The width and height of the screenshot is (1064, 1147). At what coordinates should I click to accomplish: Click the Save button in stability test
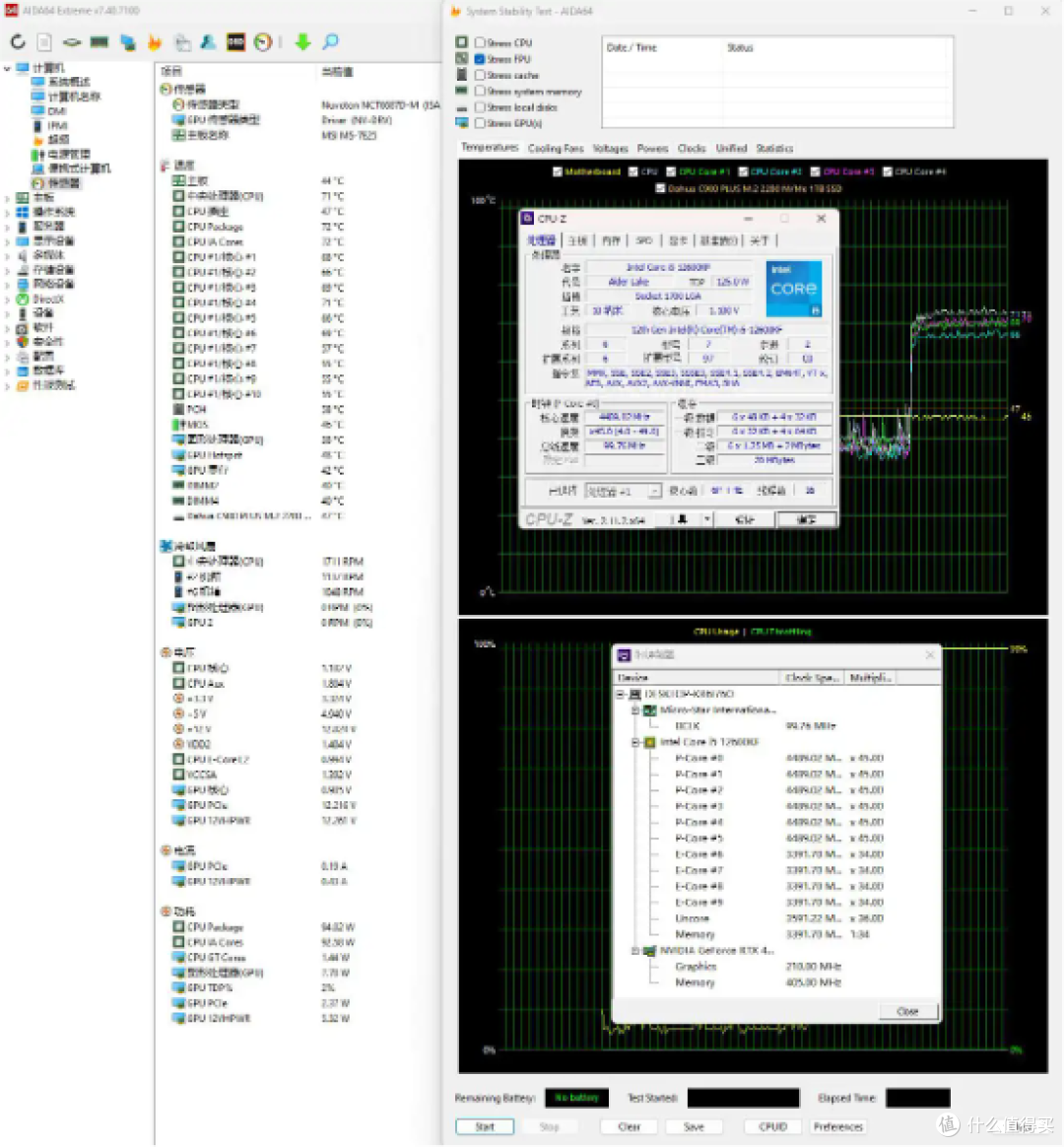(694, 1126)
